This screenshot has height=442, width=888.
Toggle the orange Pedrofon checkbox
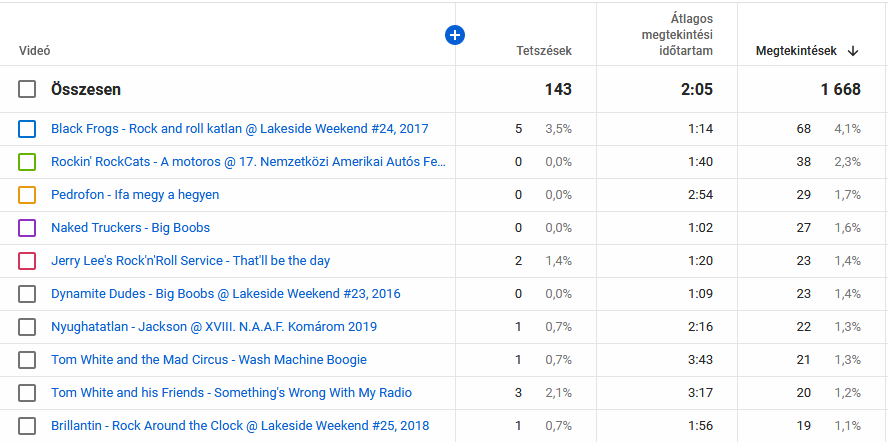28,195
